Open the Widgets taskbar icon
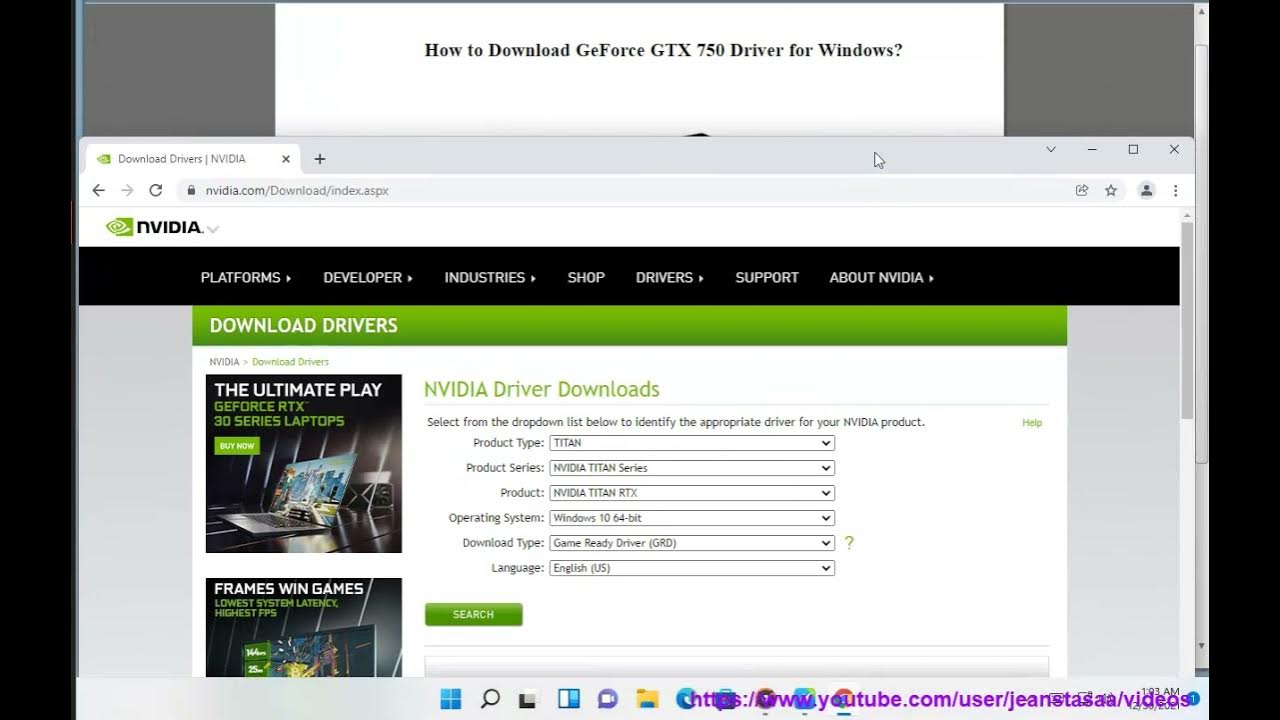 (568, 699)
